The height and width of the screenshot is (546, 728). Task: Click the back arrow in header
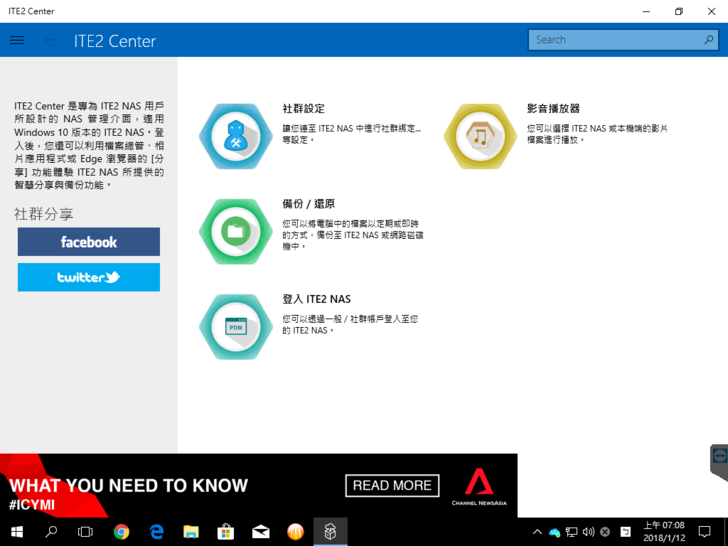pos(51,40)
